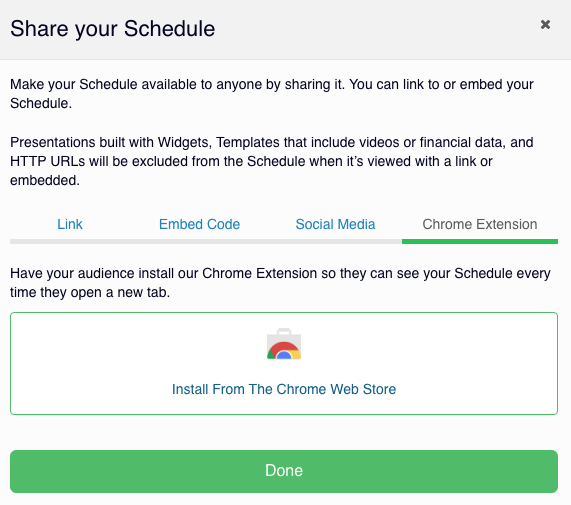
Task: Click the Chrome Web Store bag icon
Action: tap(284, 344)
